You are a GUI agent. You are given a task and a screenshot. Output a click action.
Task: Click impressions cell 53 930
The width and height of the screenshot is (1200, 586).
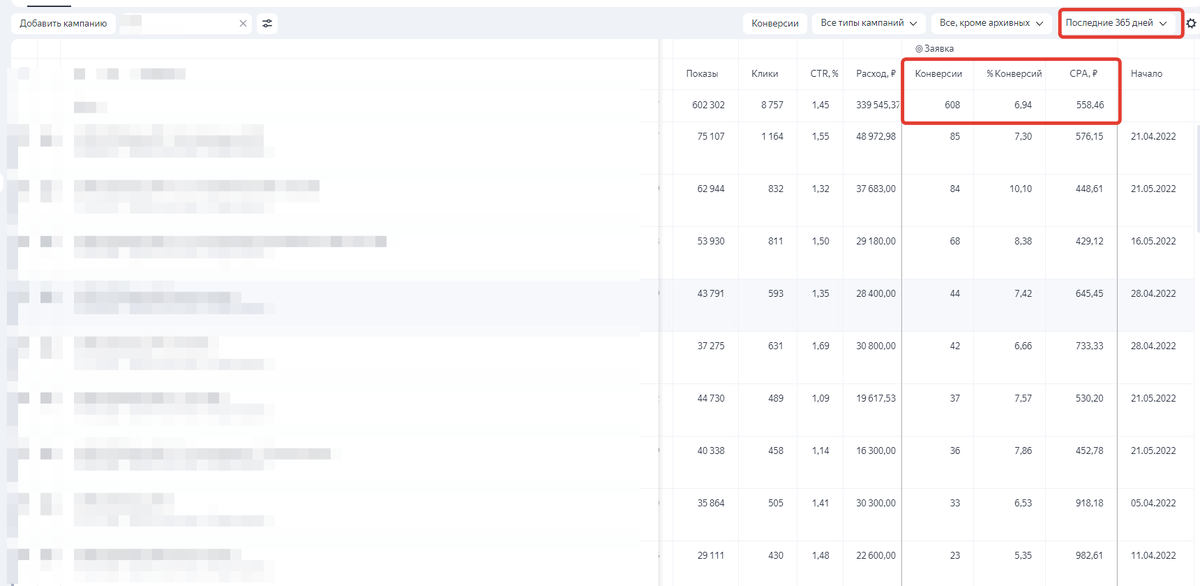point(711,241)
